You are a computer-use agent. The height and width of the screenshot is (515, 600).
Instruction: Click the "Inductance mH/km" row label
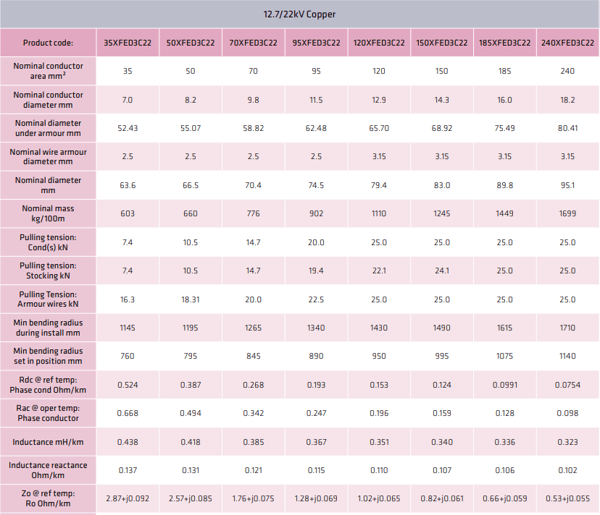(x=48, y=441)
